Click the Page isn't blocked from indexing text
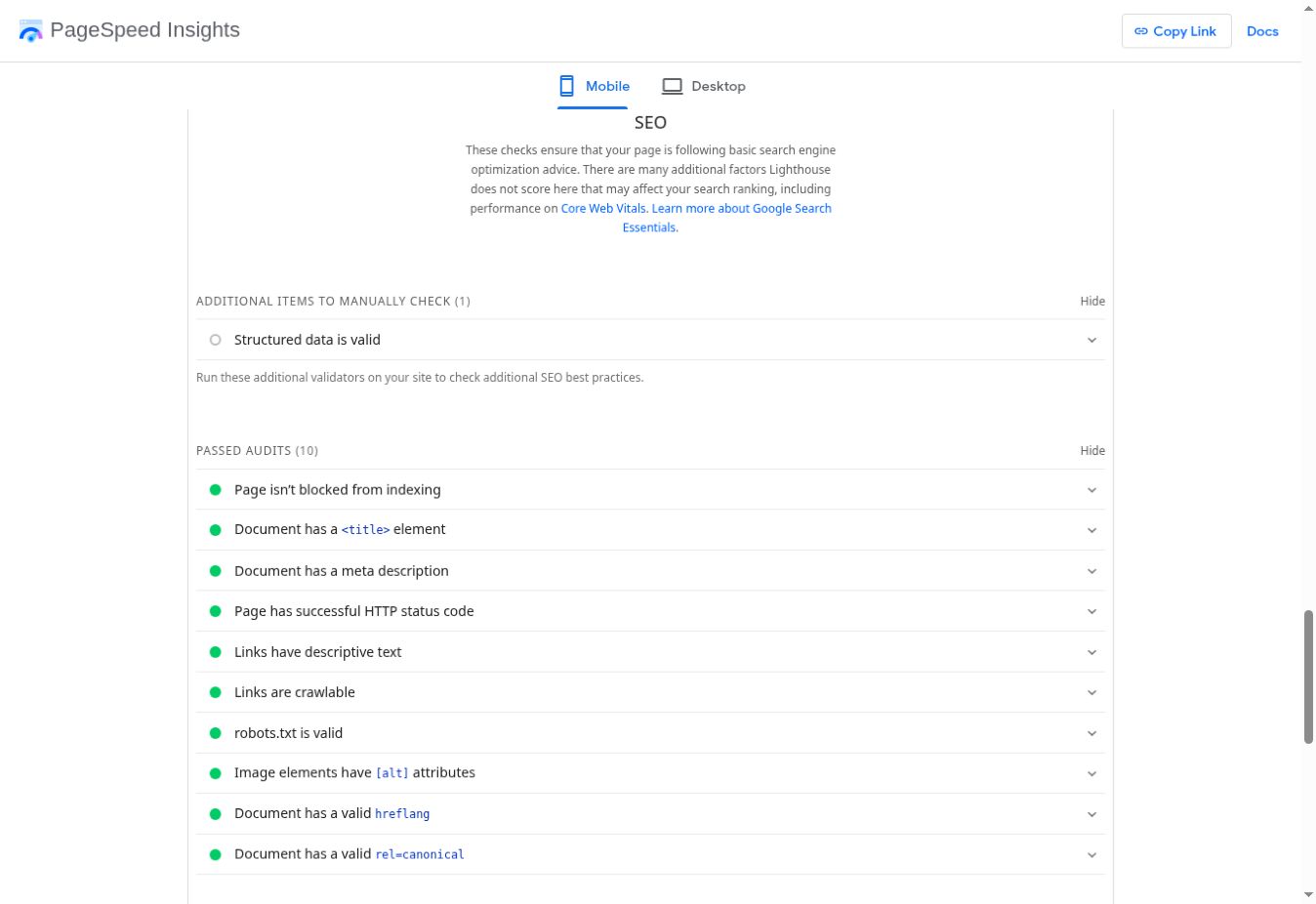Screen dimensions: 1316x904 [338, 490]
